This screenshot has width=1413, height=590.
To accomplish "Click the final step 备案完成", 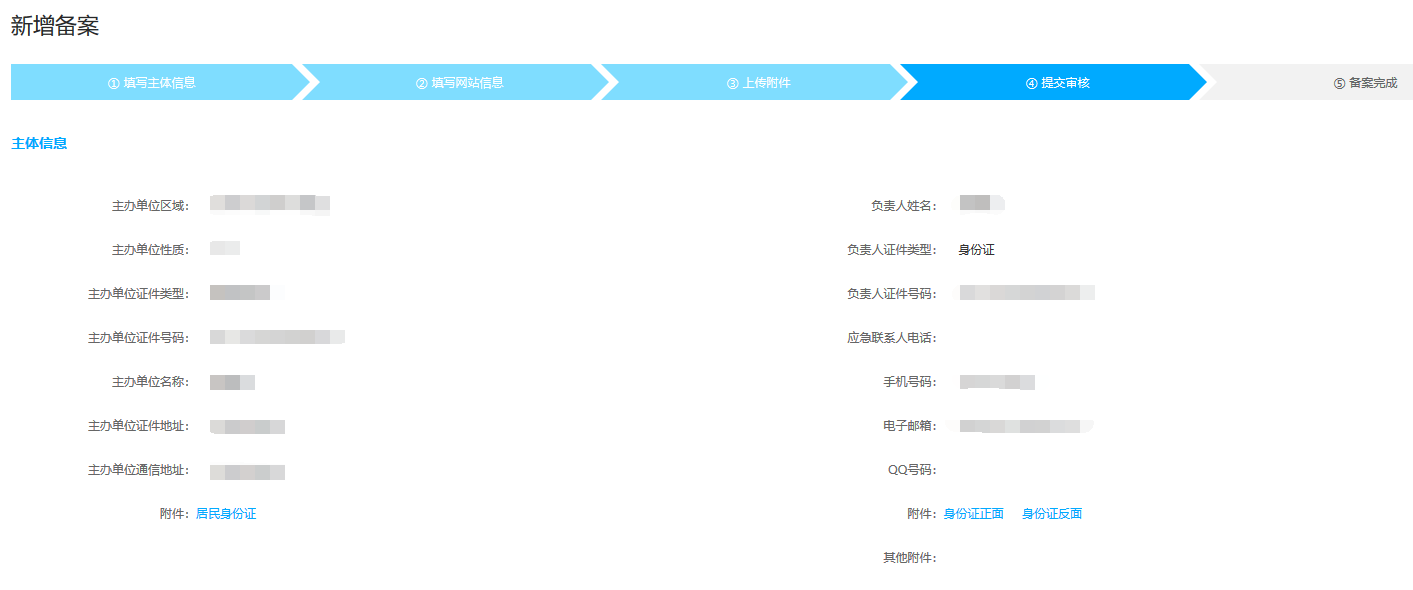I will pyautogui.click(x=1365, y=83).
